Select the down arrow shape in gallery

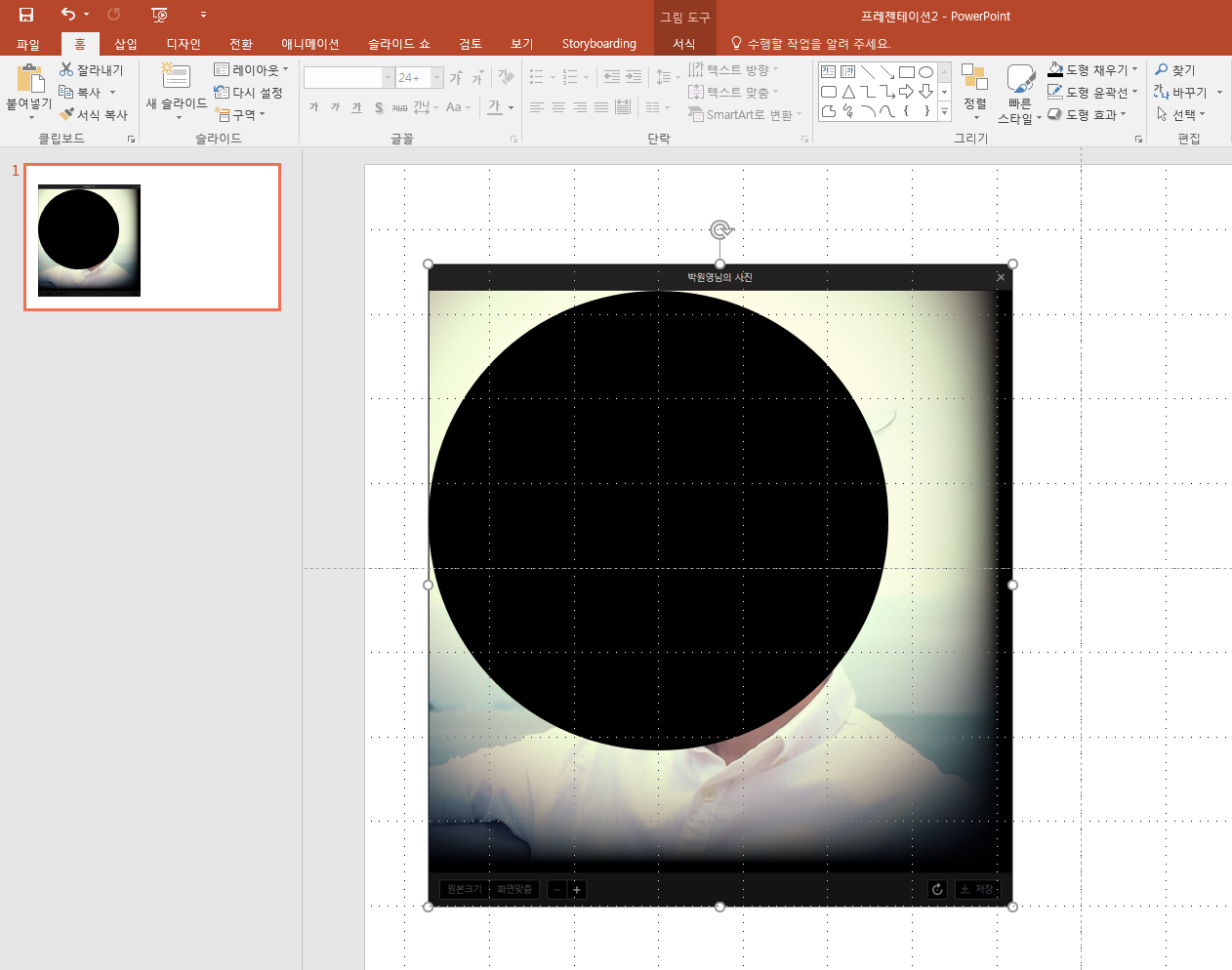tap(925, 92)
